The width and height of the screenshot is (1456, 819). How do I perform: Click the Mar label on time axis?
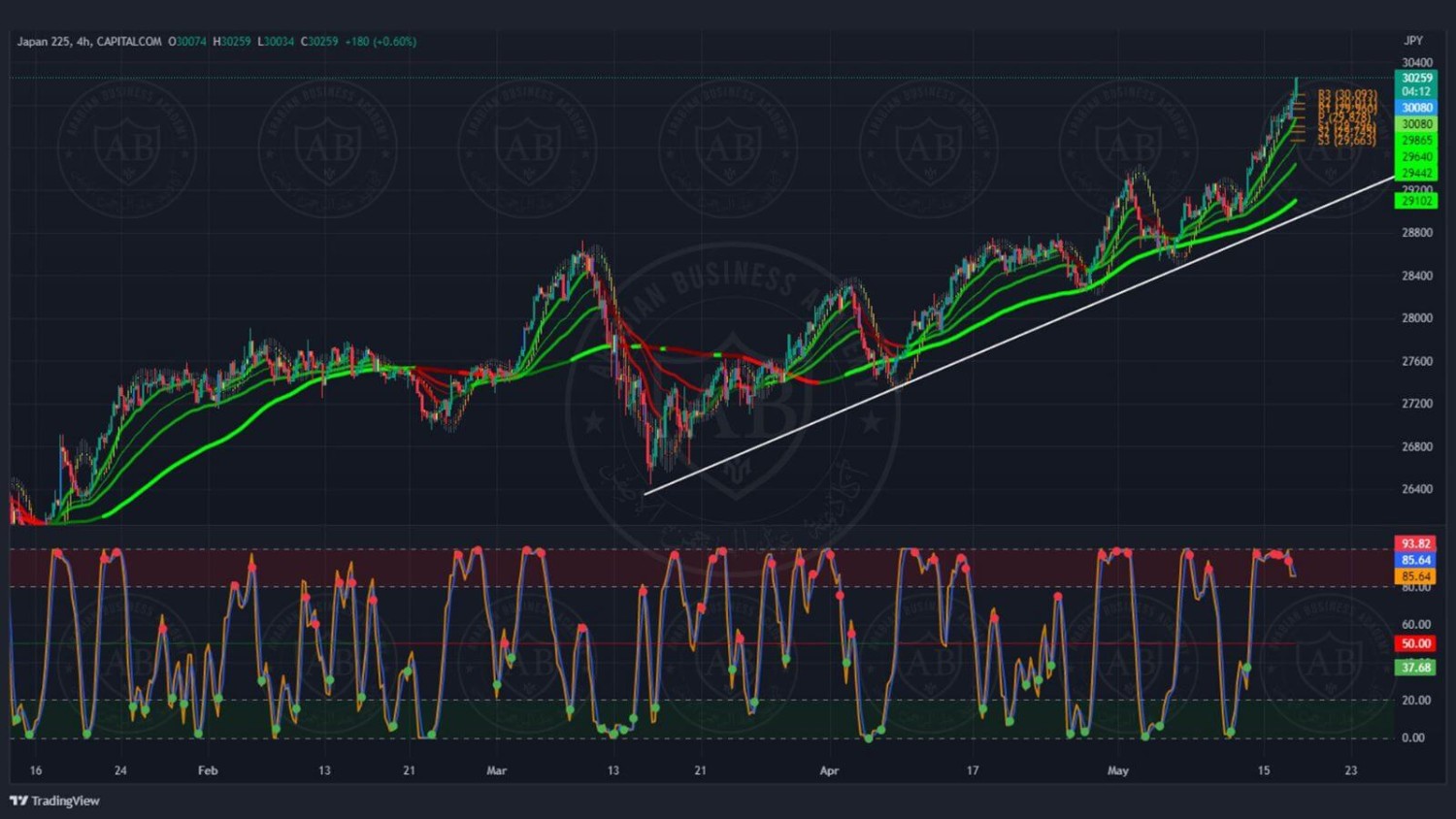point(497,770)
